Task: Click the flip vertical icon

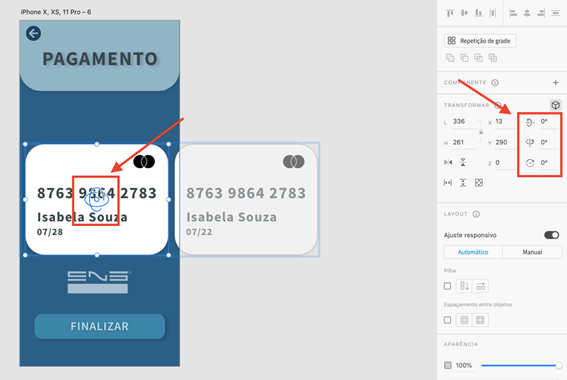Action: point(463,162)
